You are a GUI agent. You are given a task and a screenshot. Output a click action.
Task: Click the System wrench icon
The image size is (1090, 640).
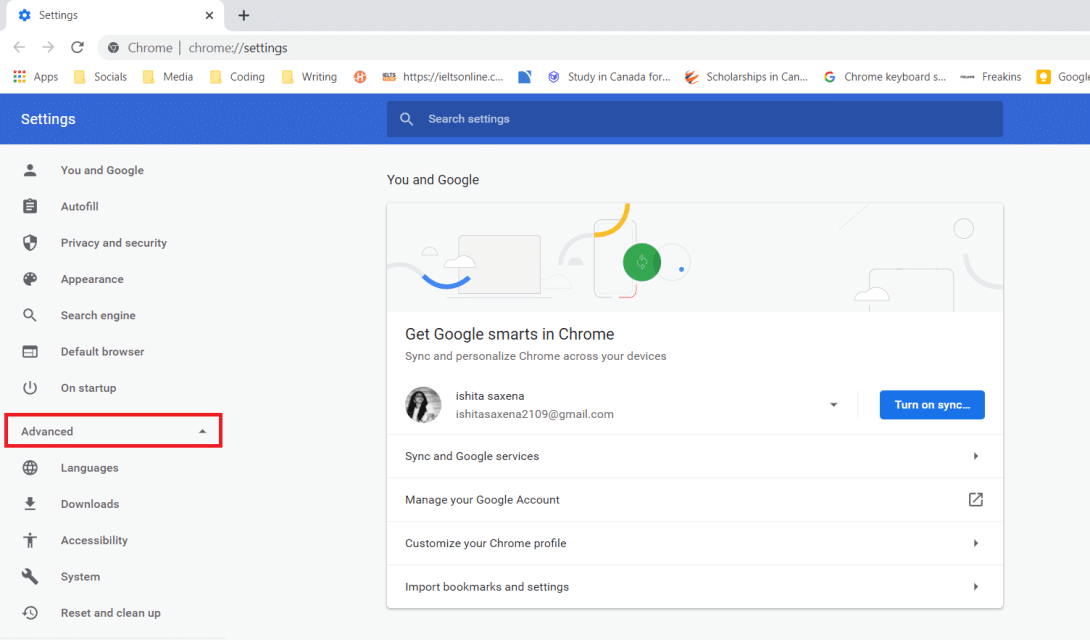30,576
